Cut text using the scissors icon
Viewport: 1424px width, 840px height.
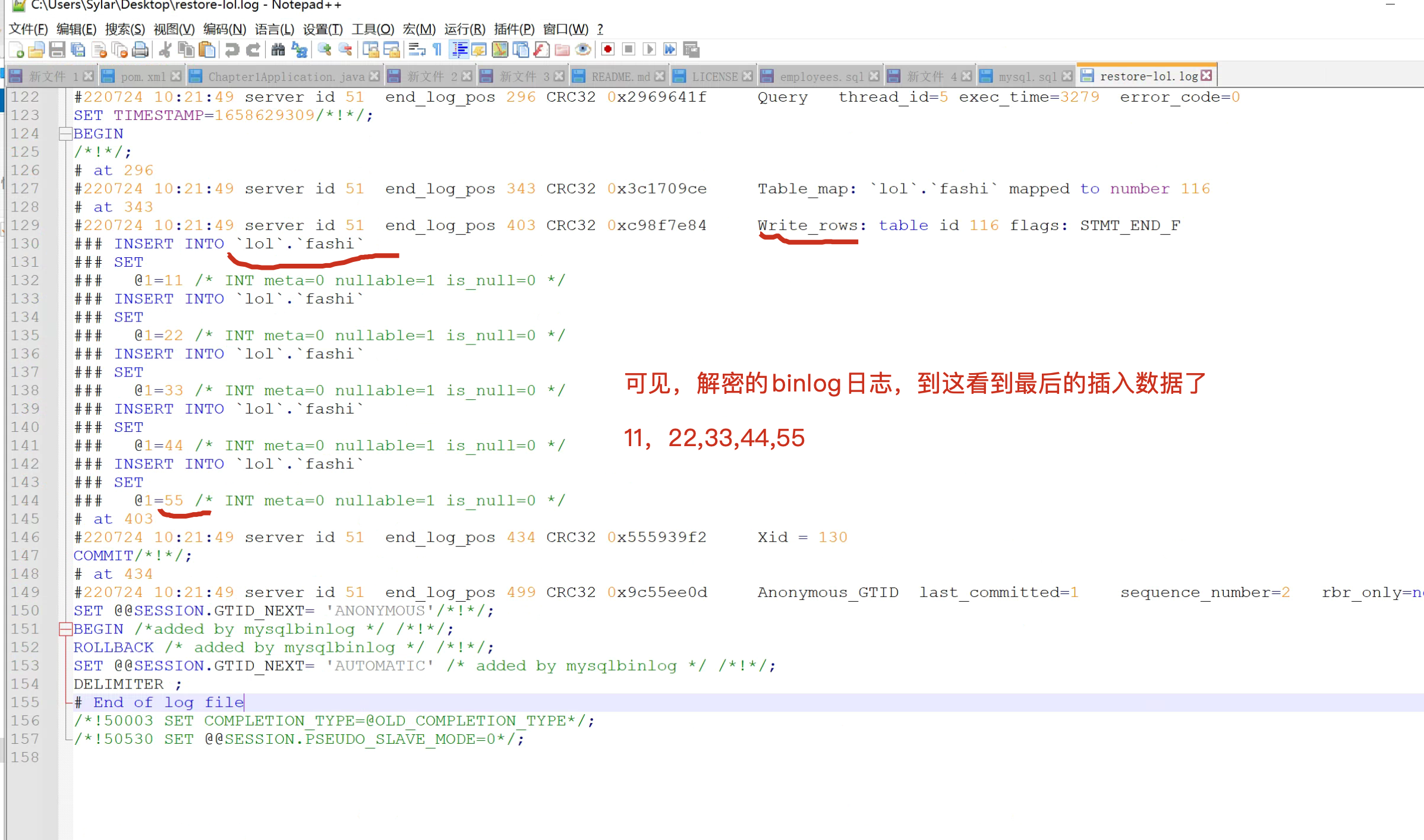(165, 50)
